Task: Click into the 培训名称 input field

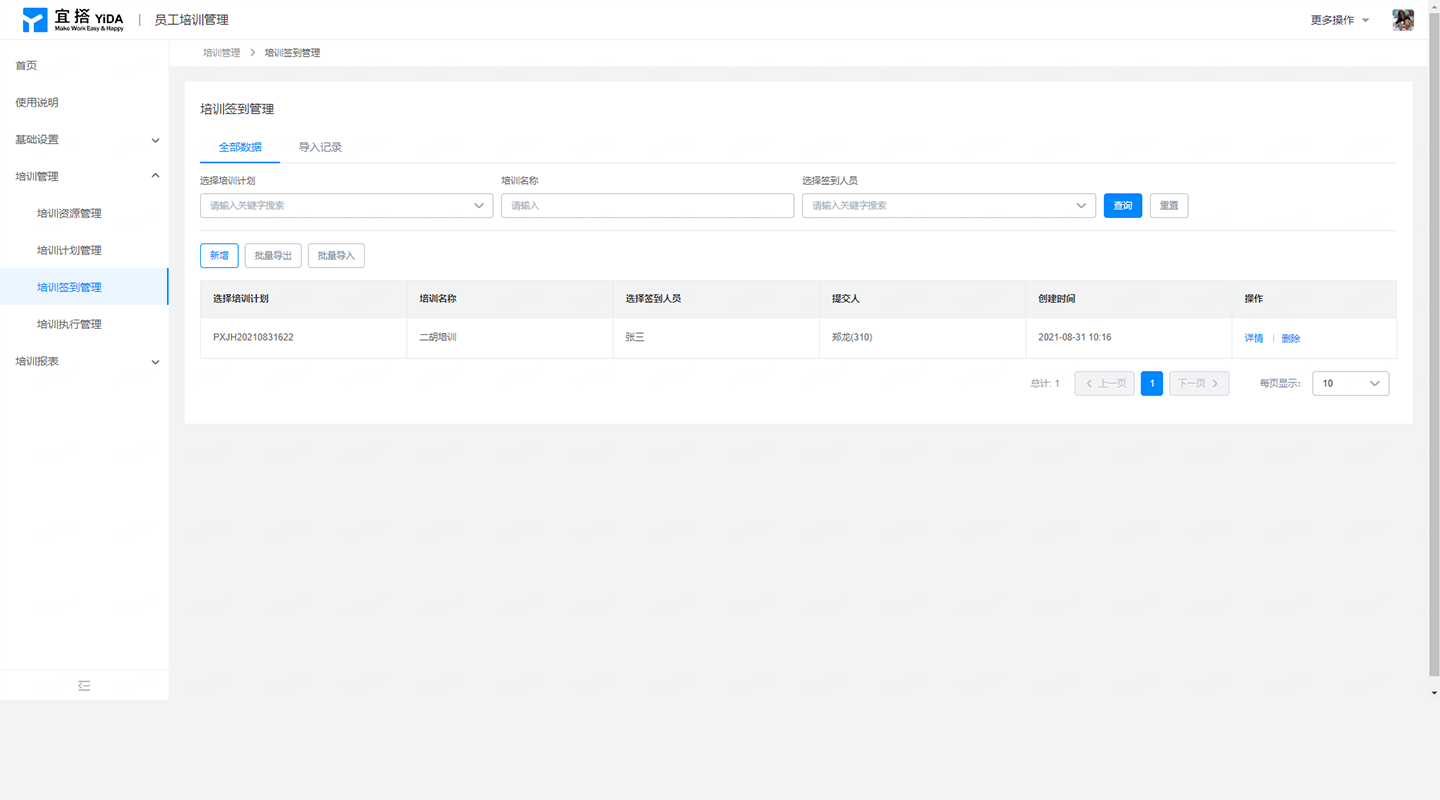Action: click(x=647, y=206)
